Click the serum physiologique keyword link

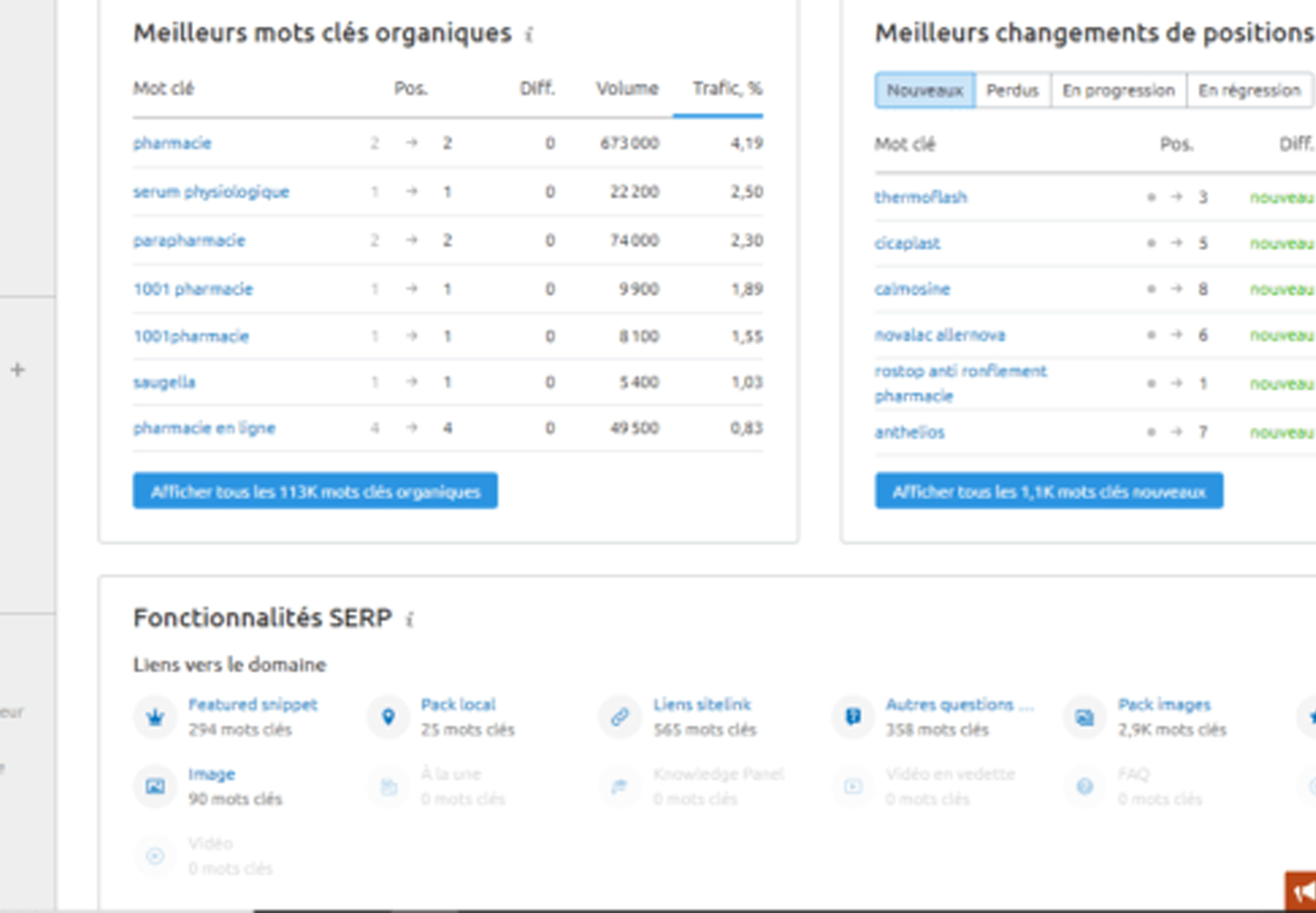210,191
